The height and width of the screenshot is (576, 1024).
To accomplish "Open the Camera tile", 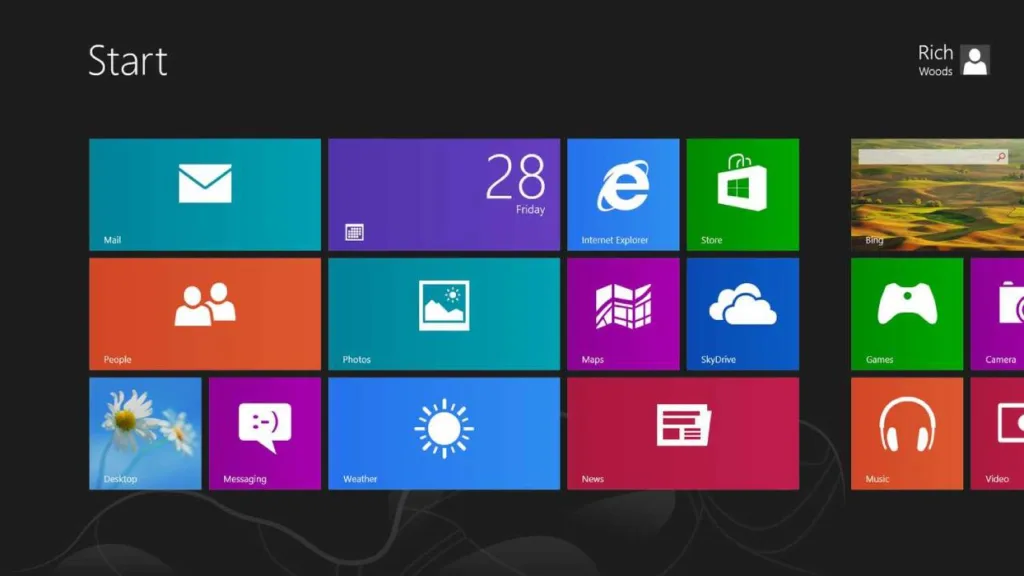I will pos(997,313).
